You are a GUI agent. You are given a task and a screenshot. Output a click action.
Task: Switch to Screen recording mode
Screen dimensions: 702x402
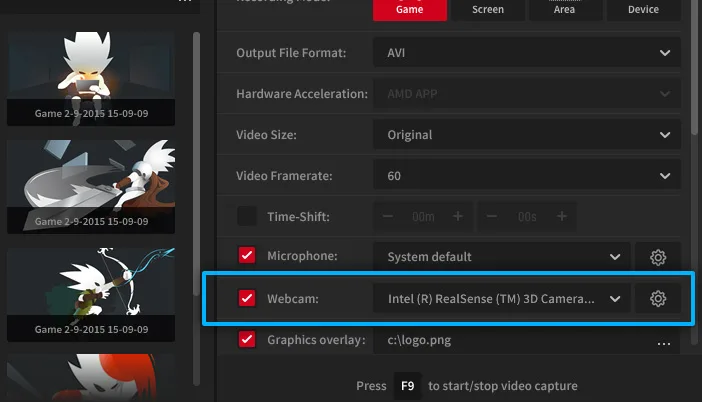click(x=488, y=9)
